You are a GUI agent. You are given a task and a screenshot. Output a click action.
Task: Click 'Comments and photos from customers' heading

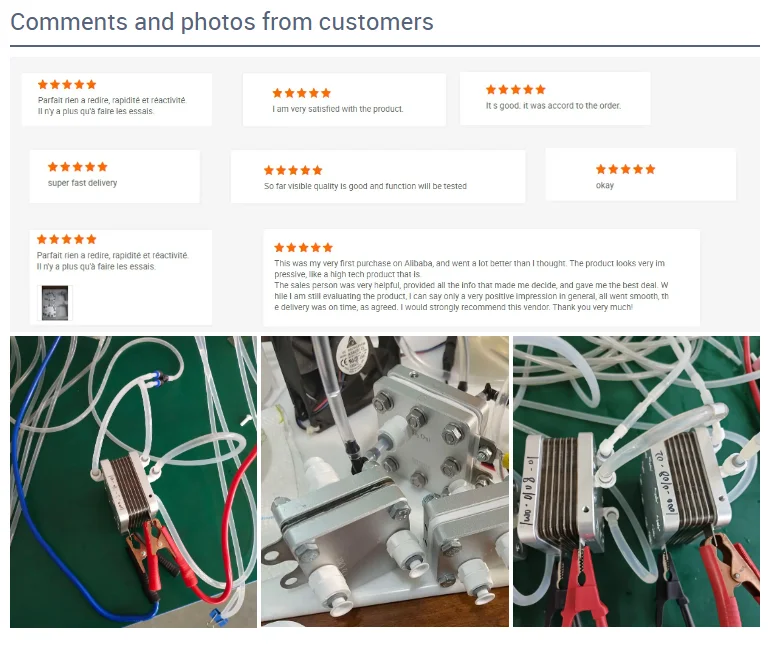(x=222, y=22)
